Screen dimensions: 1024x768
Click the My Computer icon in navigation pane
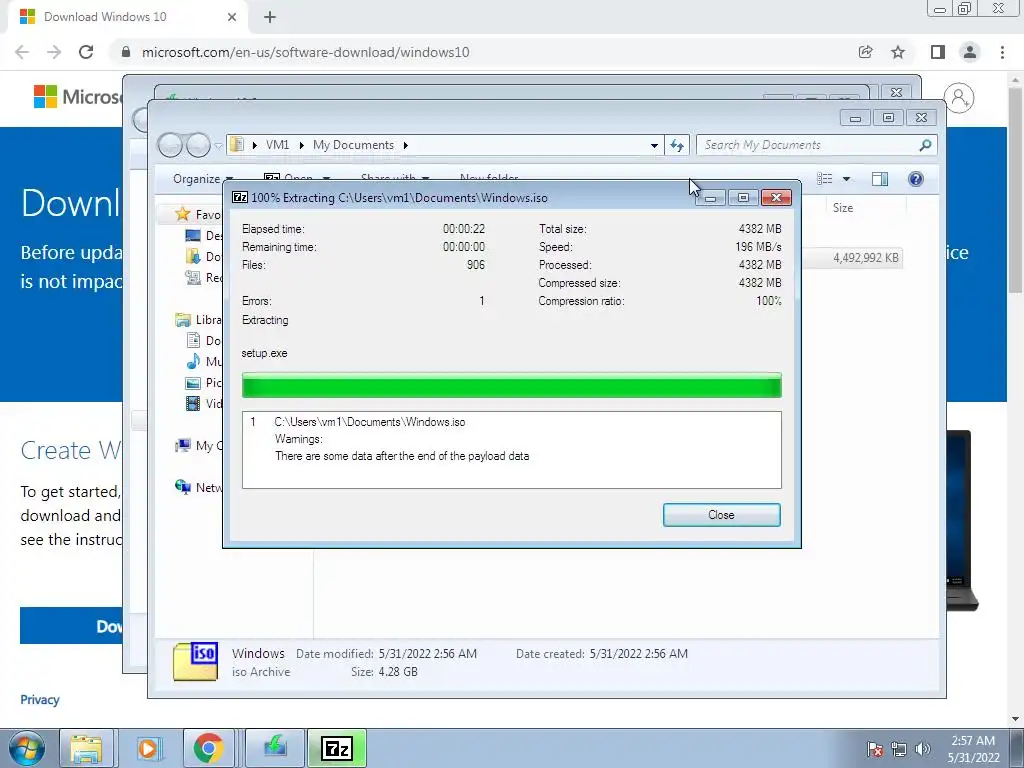[x=183, y=445]
